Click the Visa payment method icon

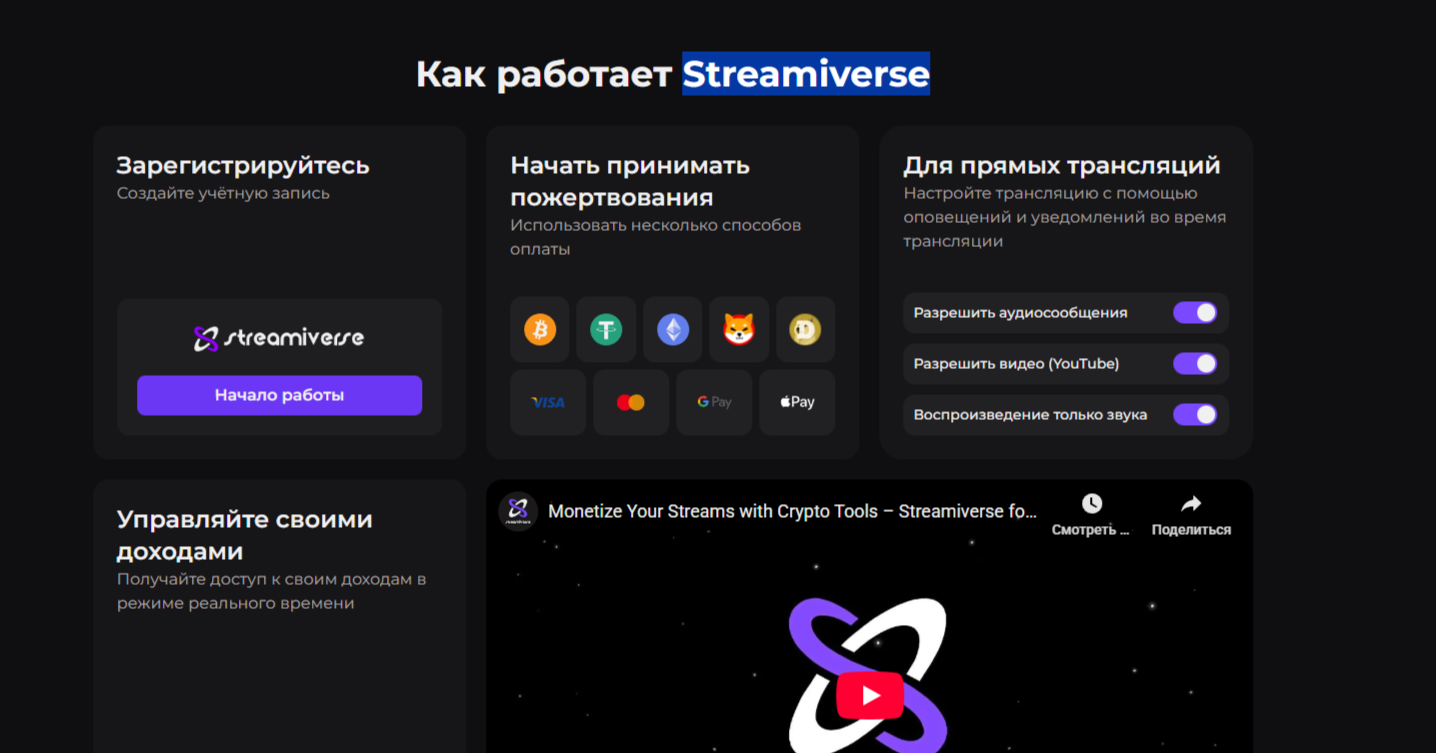click(x=547, y=402)
